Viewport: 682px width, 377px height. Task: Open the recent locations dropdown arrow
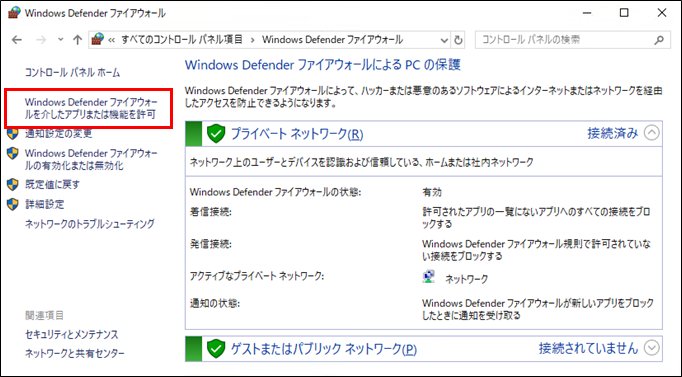pyautogui.click(x=60, y=40)
